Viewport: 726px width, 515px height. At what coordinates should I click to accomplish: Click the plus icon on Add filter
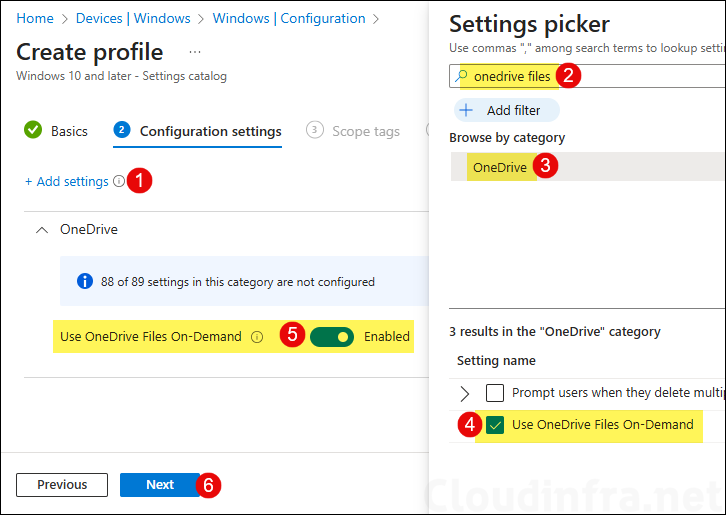[466, 110]
